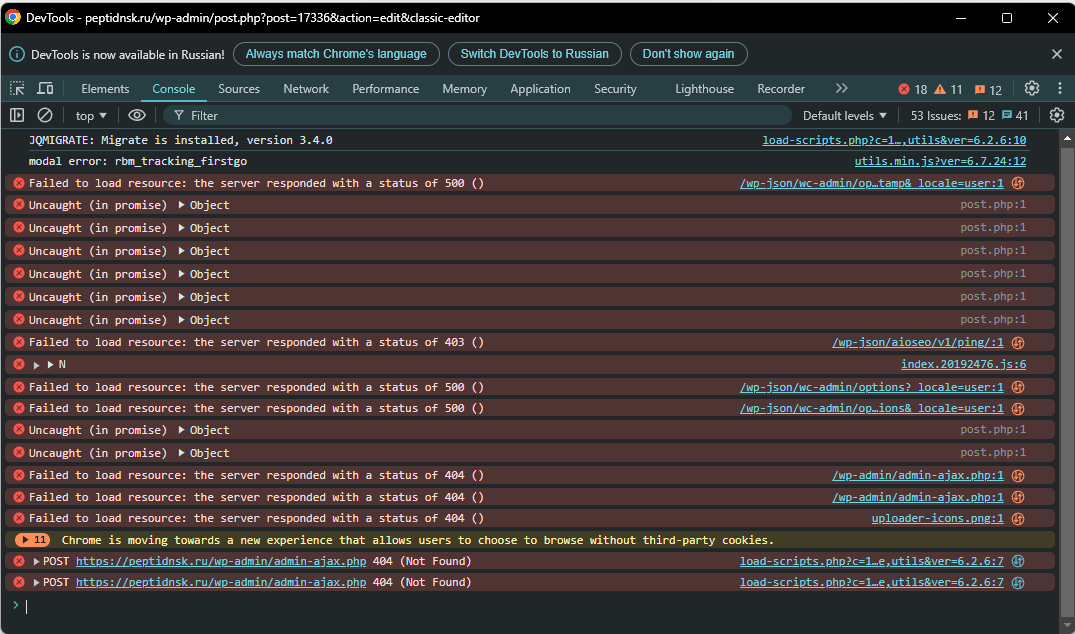Open the Recorder tab
1075x634 pixels.
(781, 88)
